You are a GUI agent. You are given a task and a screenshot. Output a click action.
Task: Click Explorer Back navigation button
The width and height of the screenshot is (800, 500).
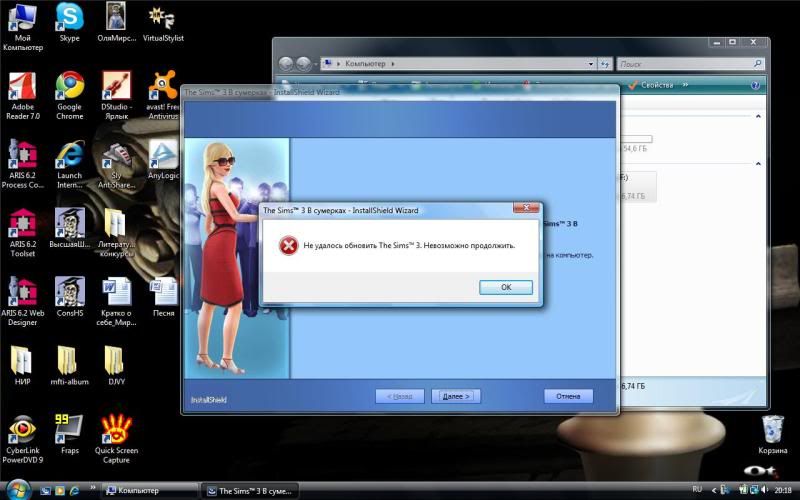pos(286,64)
